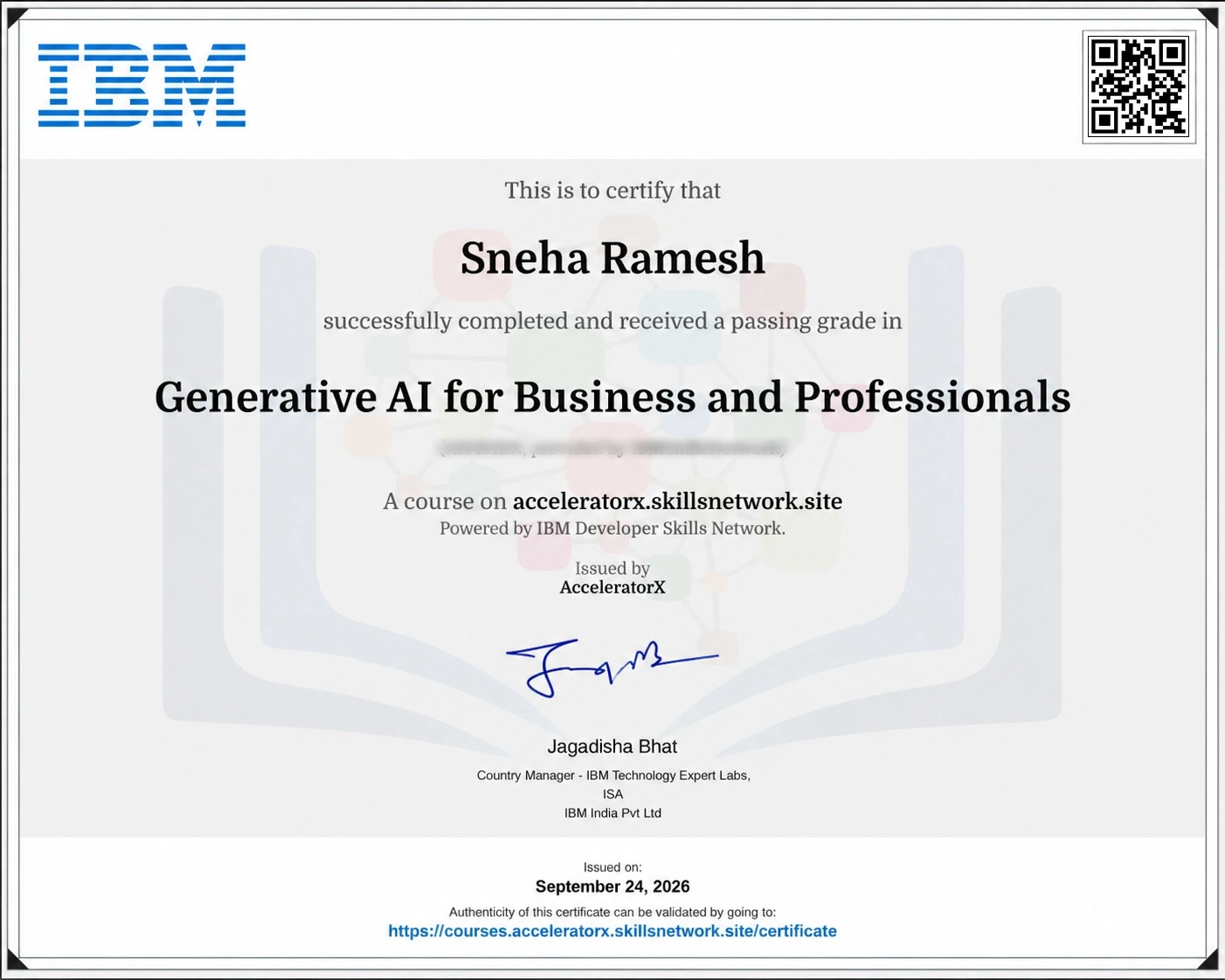
Task: Click 'This is to certify that' heading
Action: [612, 190]
